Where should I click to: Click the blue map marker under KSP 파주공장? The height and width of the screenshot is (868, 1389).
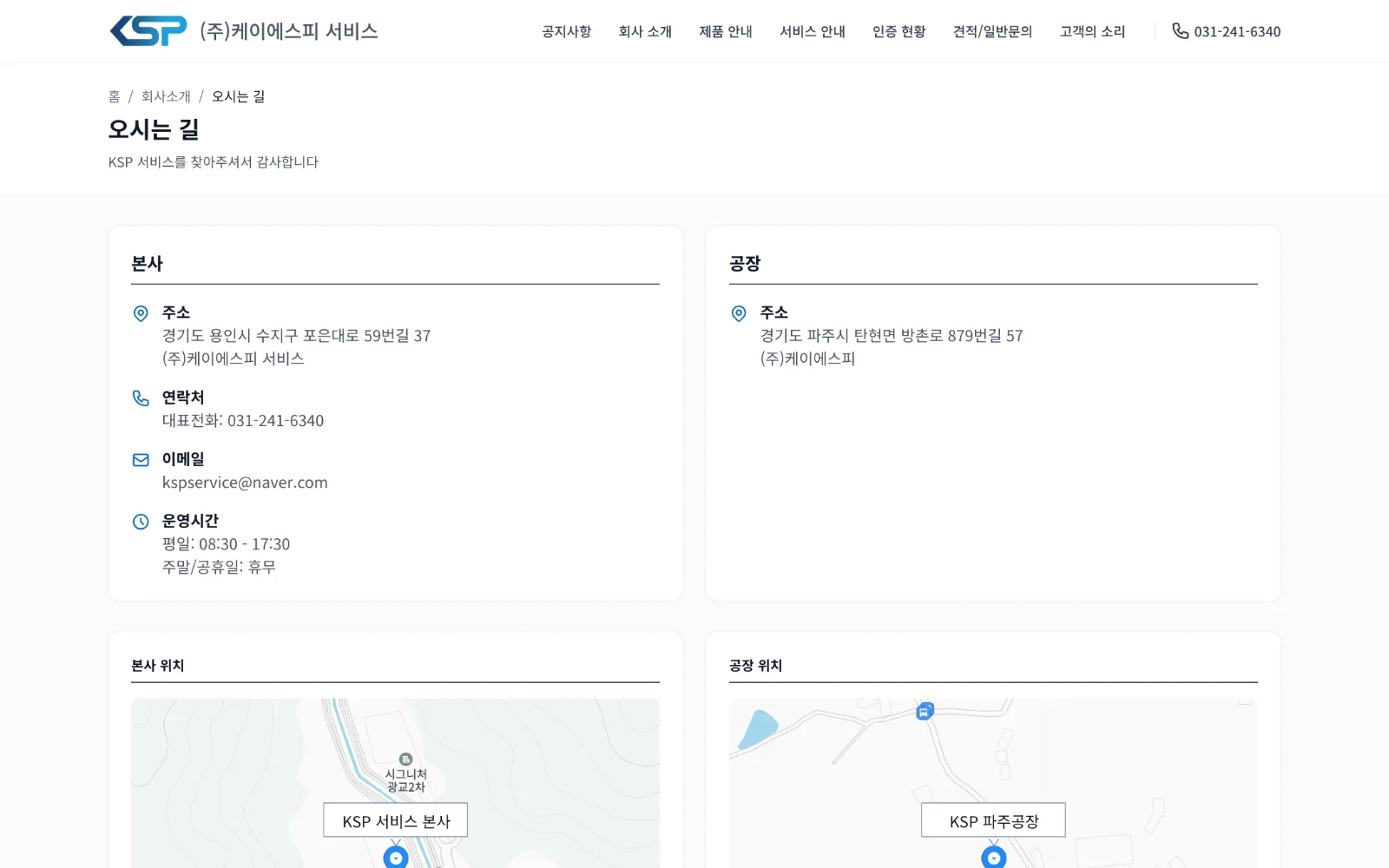click(x=994, y=857)
